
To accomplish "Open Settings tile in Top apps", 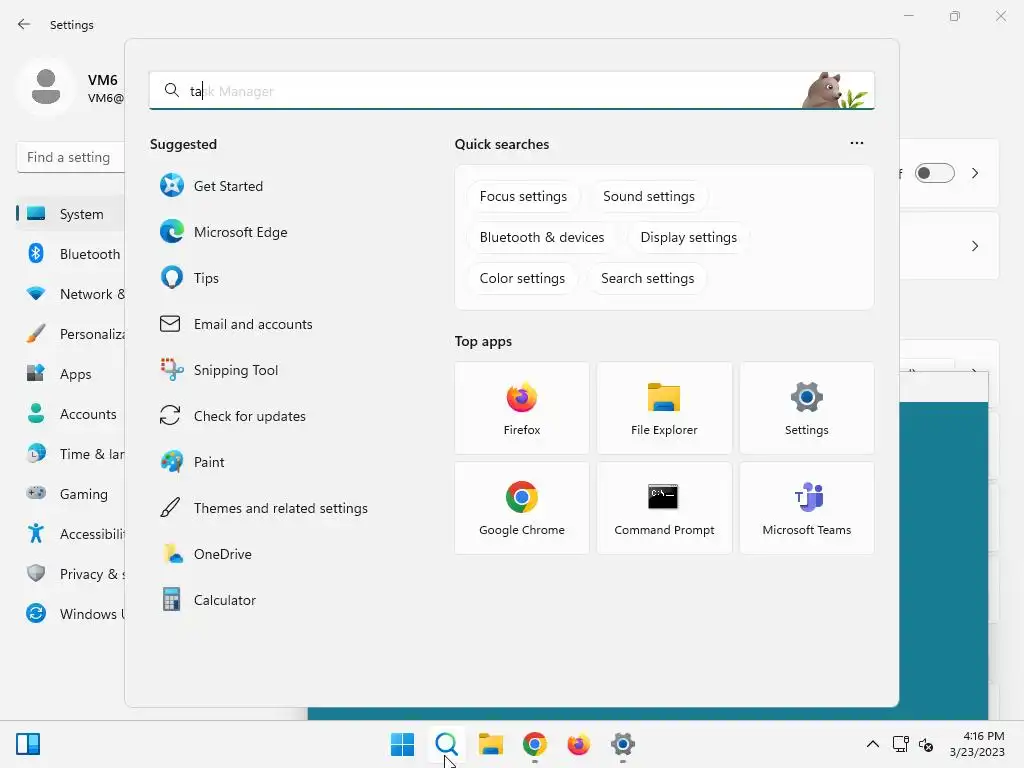I will [x=807, y=408].
